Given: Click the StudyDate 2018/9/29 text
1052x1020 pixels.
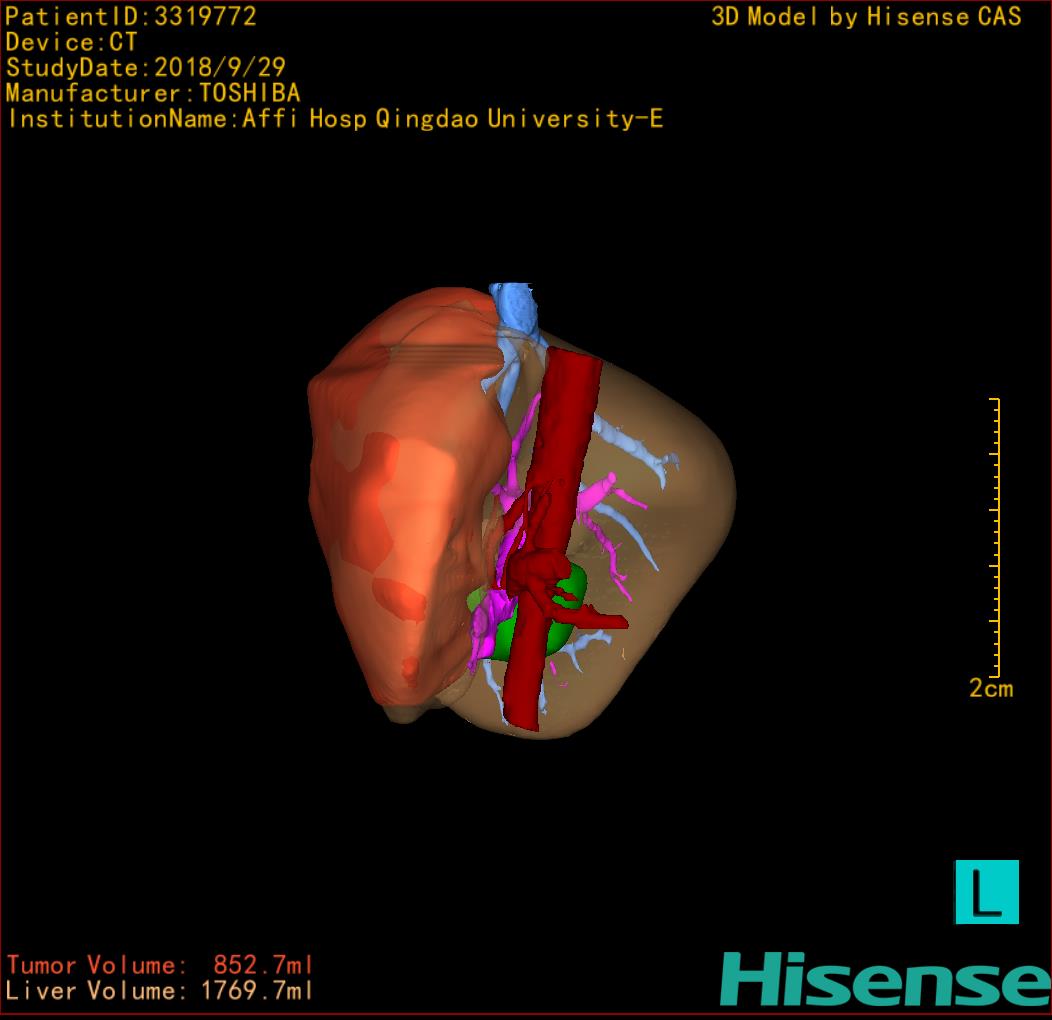Looking at the screenshot, I should 146,68.
